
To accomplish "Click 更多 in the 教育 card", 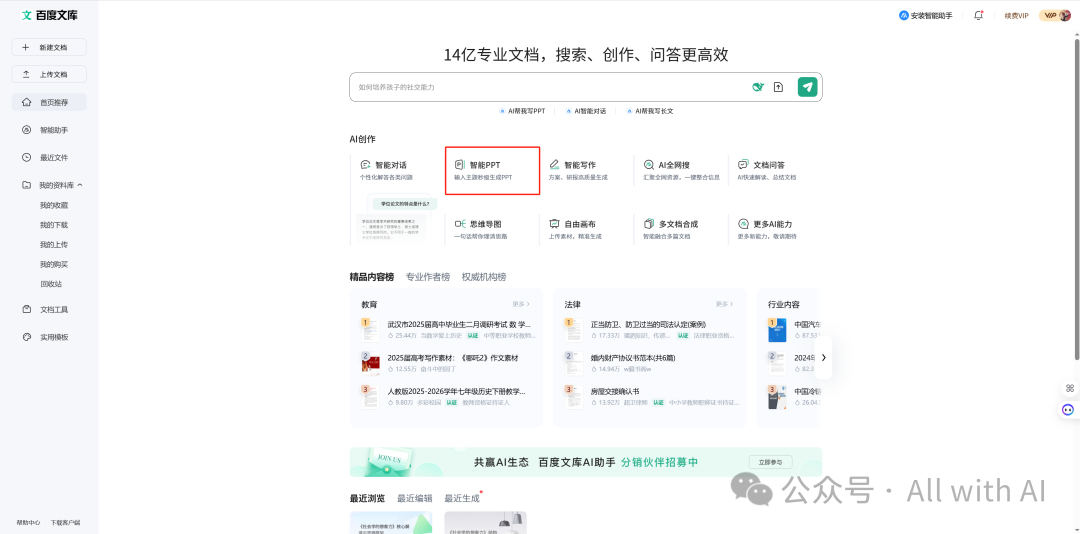I will click(521, 304).
